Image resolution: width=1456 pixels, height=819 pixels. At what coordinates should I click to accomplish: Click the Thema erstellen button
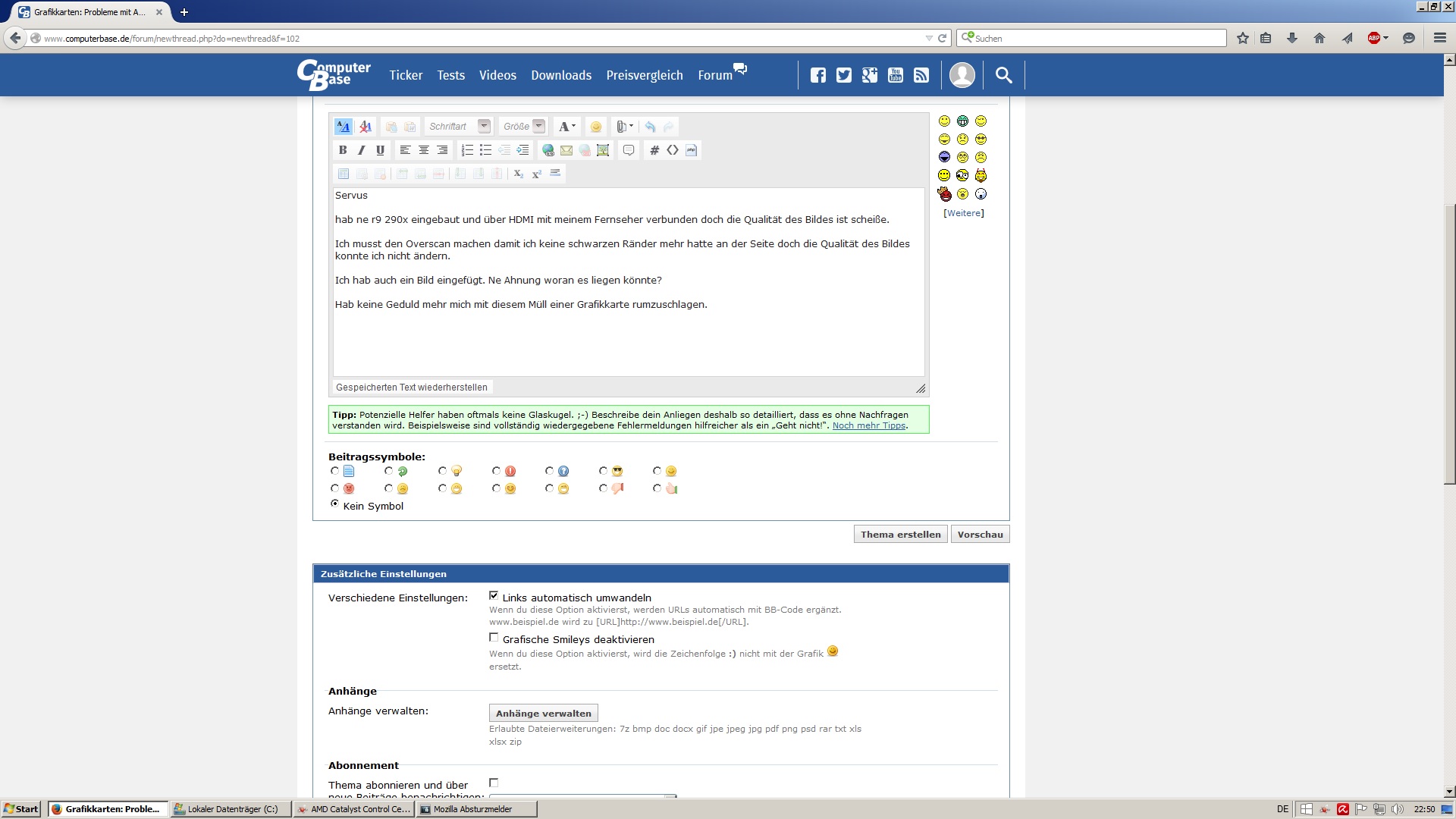point(900,535)
